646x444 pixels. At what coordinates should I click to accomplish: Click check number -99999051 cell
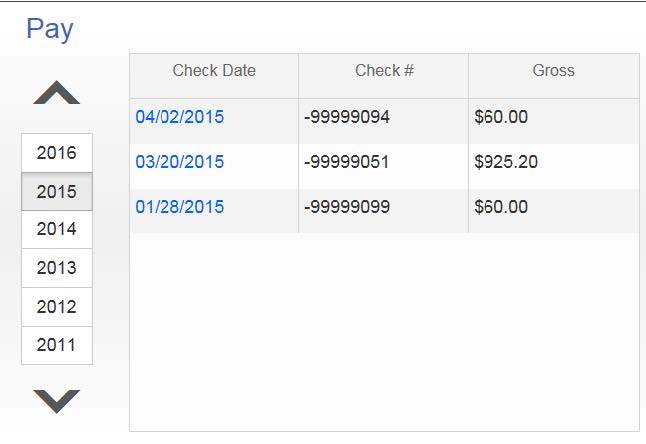(x=346, y=163)
